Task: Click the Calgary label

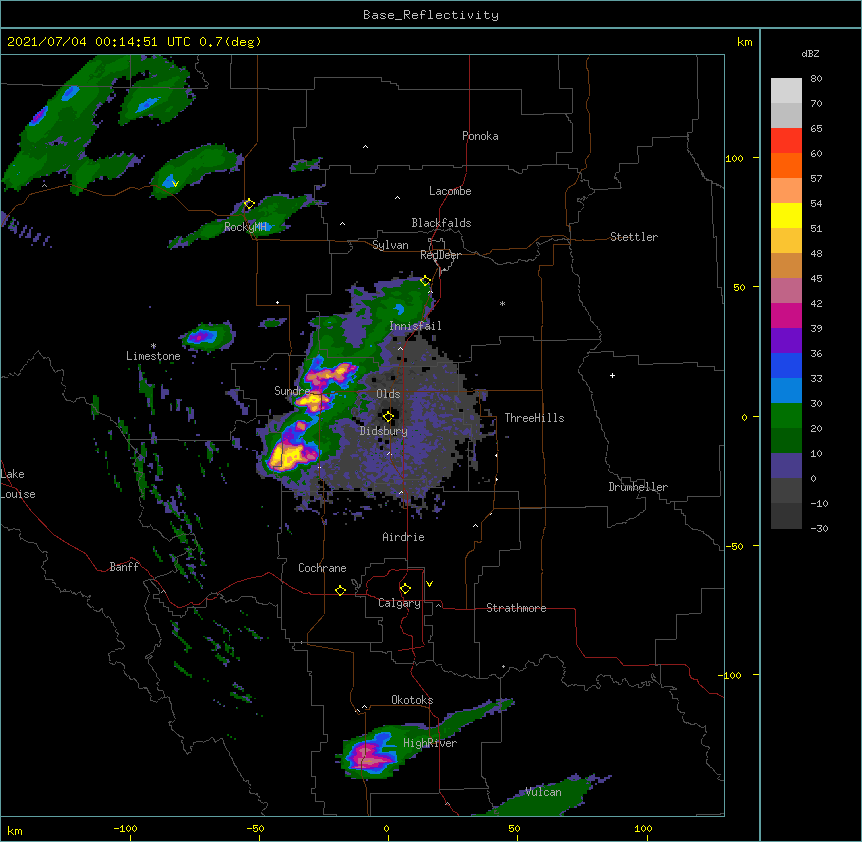Action: (400, 603)
